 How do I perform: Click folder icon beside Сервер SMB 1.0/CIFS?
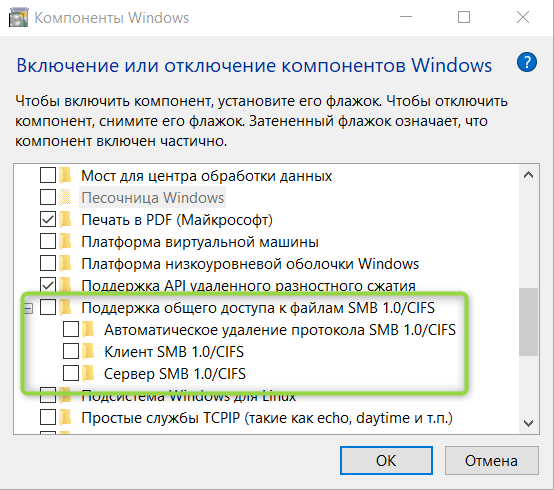(x=88, y=373)
